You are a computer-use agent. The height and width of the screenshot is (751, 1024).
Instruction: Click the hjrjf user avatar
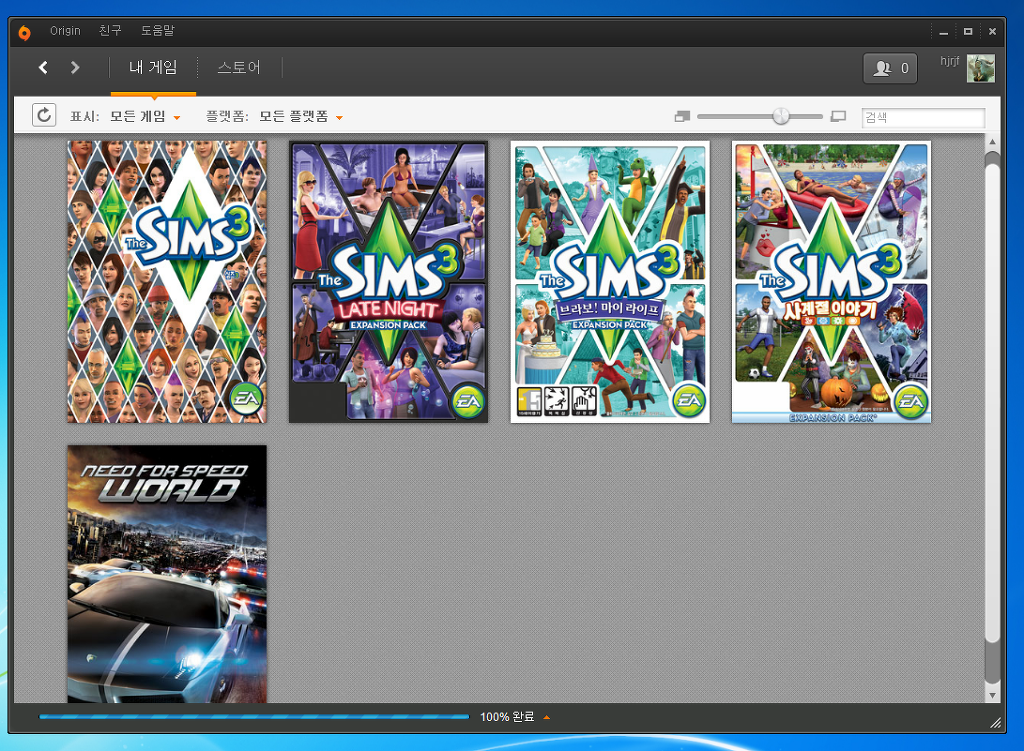980,69
